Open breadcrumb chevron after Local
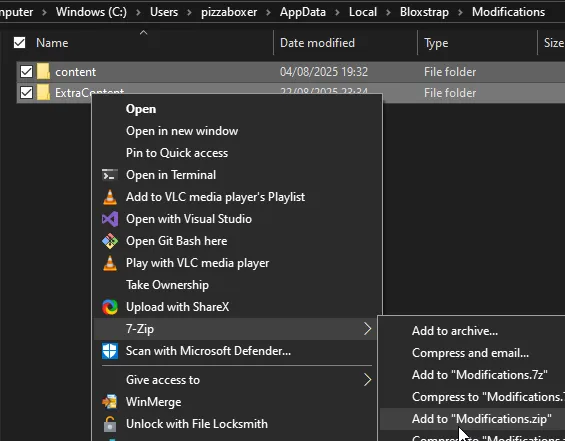 [388, 12]
